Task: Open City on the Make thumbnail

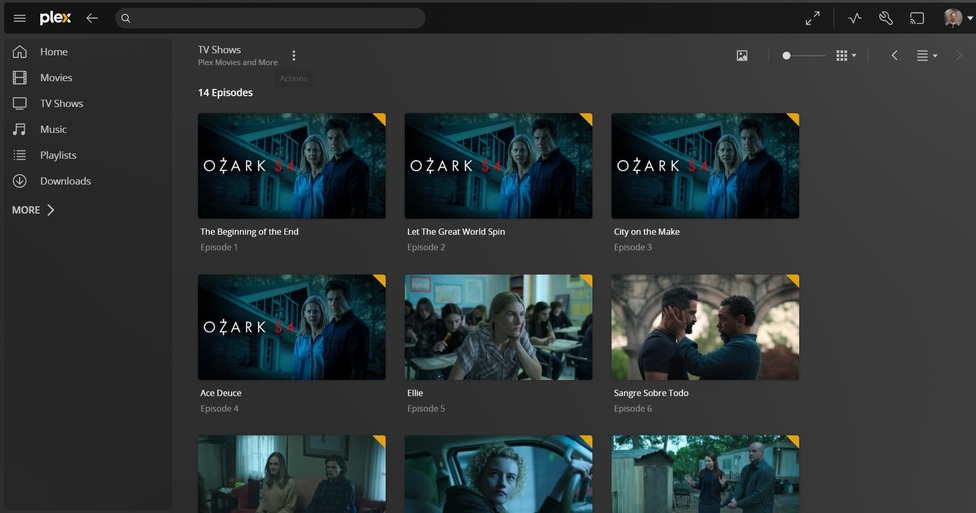Action: [x=705, y=166]
